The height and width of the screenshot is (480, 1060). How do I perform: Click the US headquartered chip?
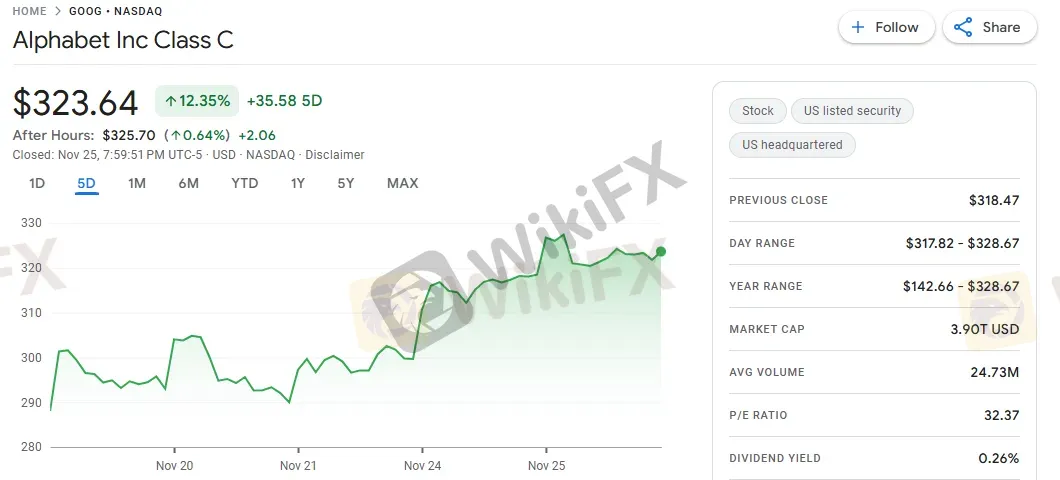coord(792,145)
